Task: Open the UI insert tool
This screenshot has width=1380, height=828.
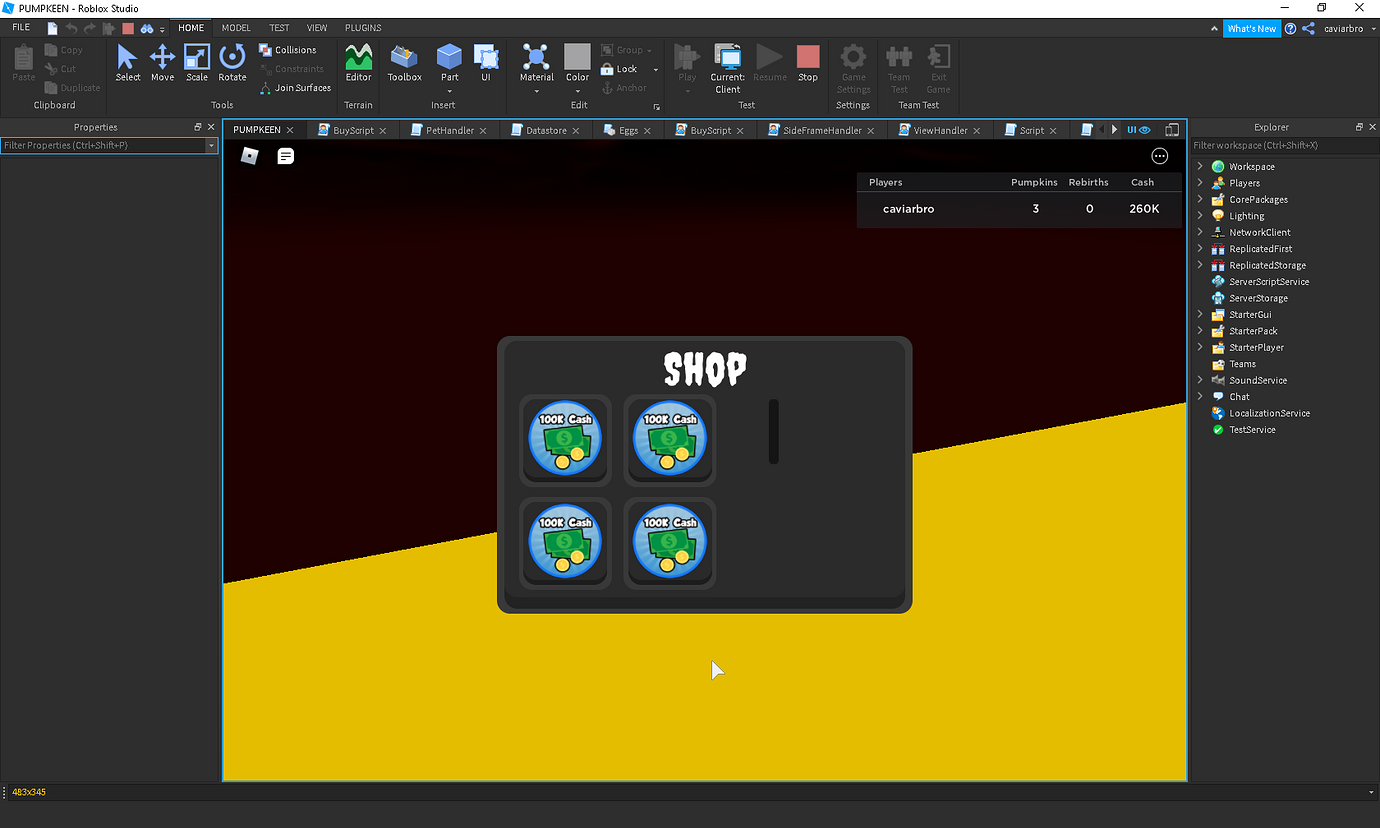Action: (x=486, y=63)
